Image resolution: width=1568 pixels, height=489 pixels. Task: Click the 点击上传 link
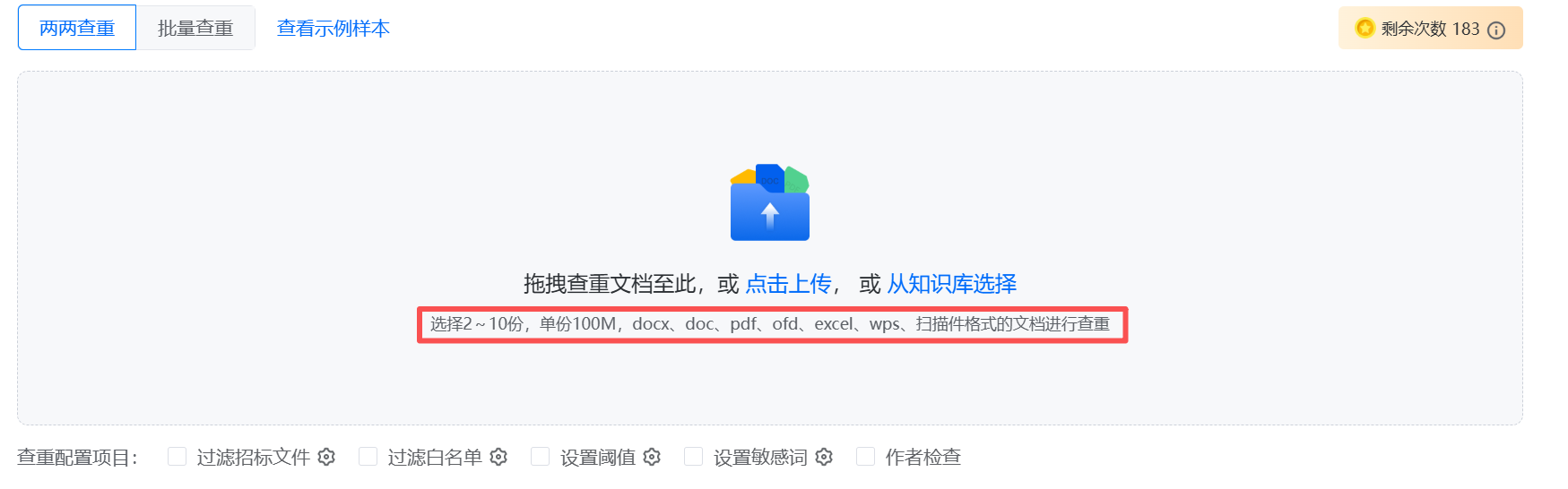click(x=789, y=284)
